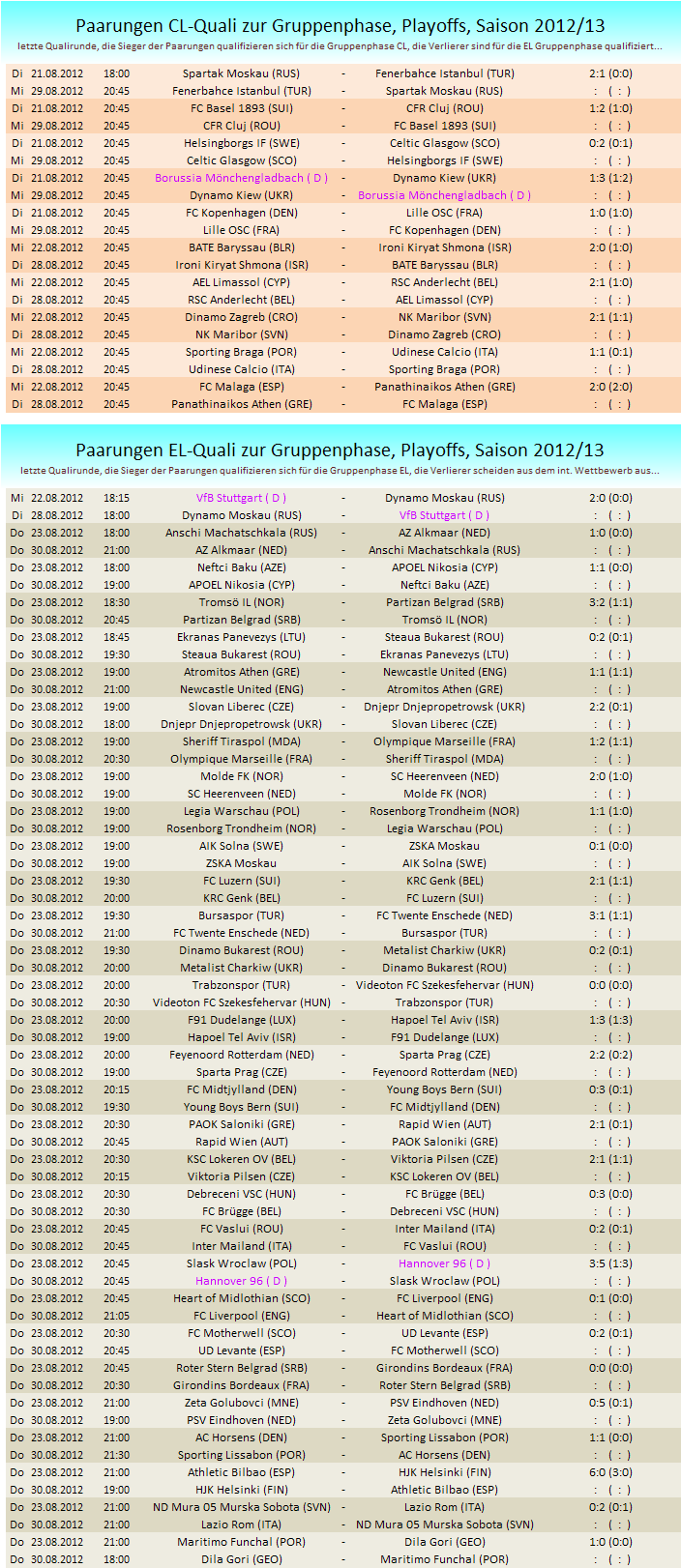Click the score '2:0 (1:0)' of Molde vs Heerenveen
This screenshot has height=1568, width=681.
click(611, 776)
